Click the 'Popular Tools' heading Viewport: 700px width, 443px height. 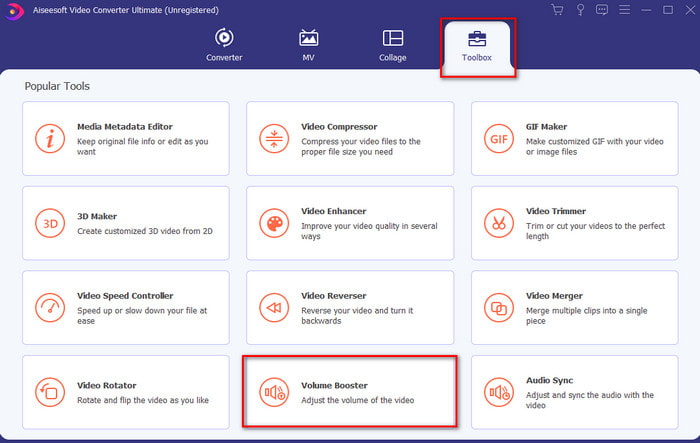coord(57,86)
